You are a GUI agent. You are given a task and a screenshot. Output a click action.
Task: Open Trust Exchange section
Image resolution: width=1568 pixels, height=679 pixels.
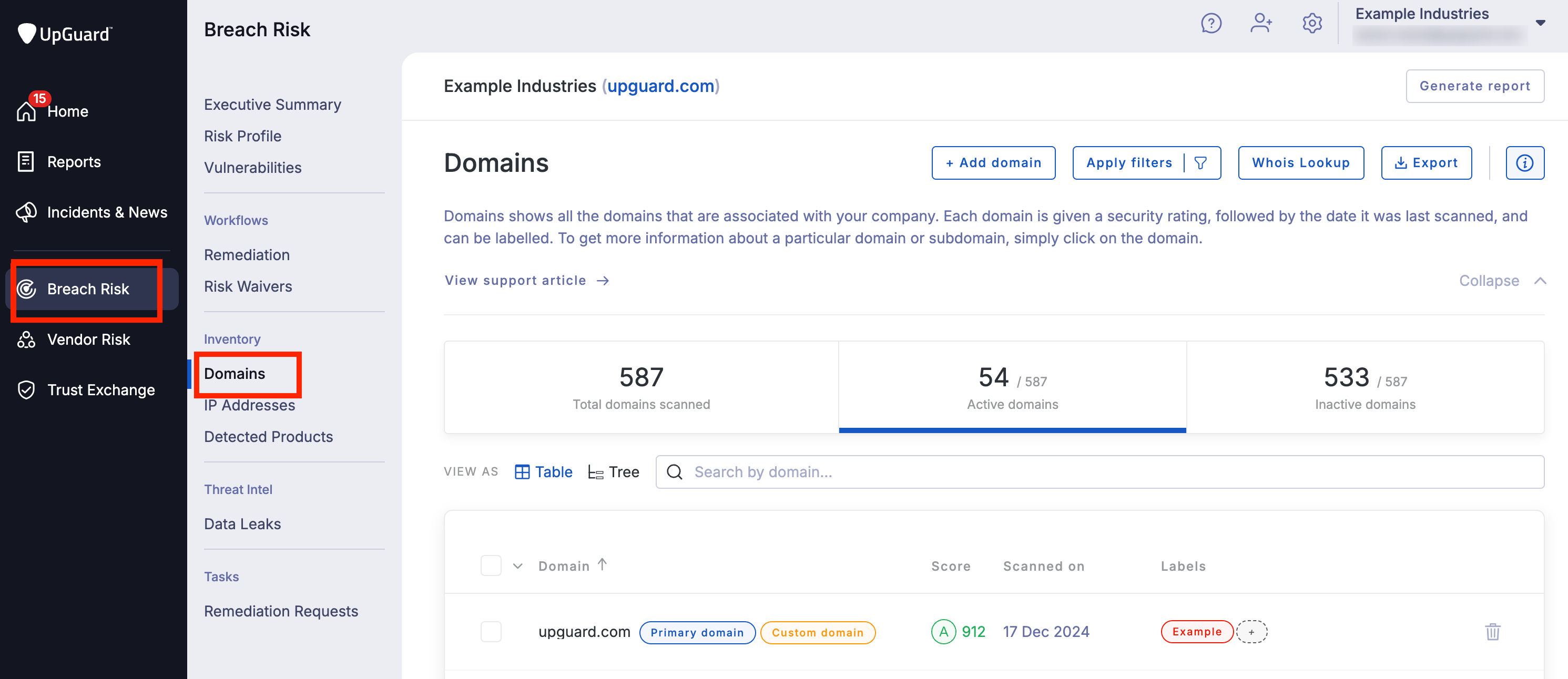click(x=101, y=390)
